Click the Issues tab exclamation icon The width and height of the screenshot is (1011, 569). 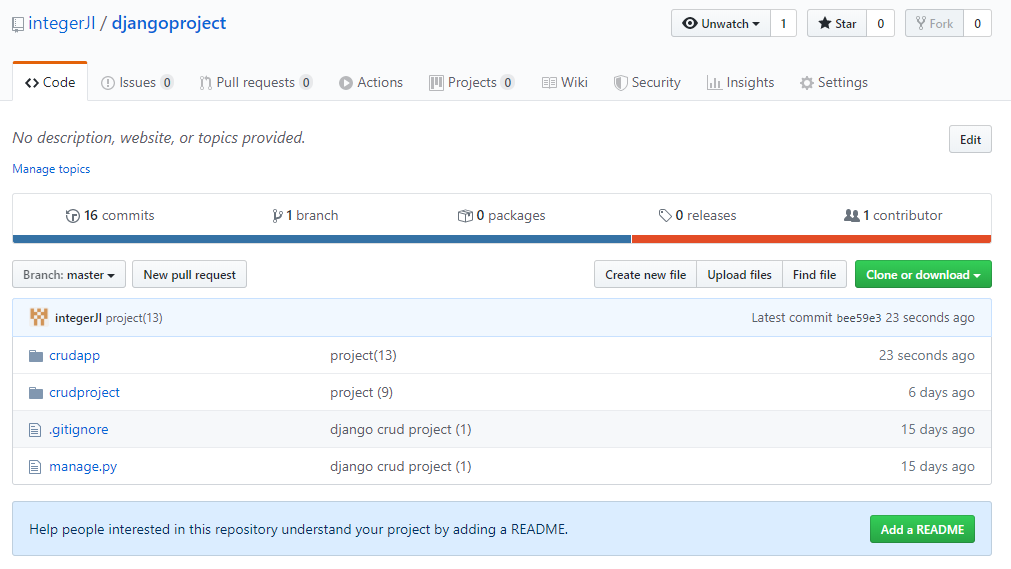108,83
